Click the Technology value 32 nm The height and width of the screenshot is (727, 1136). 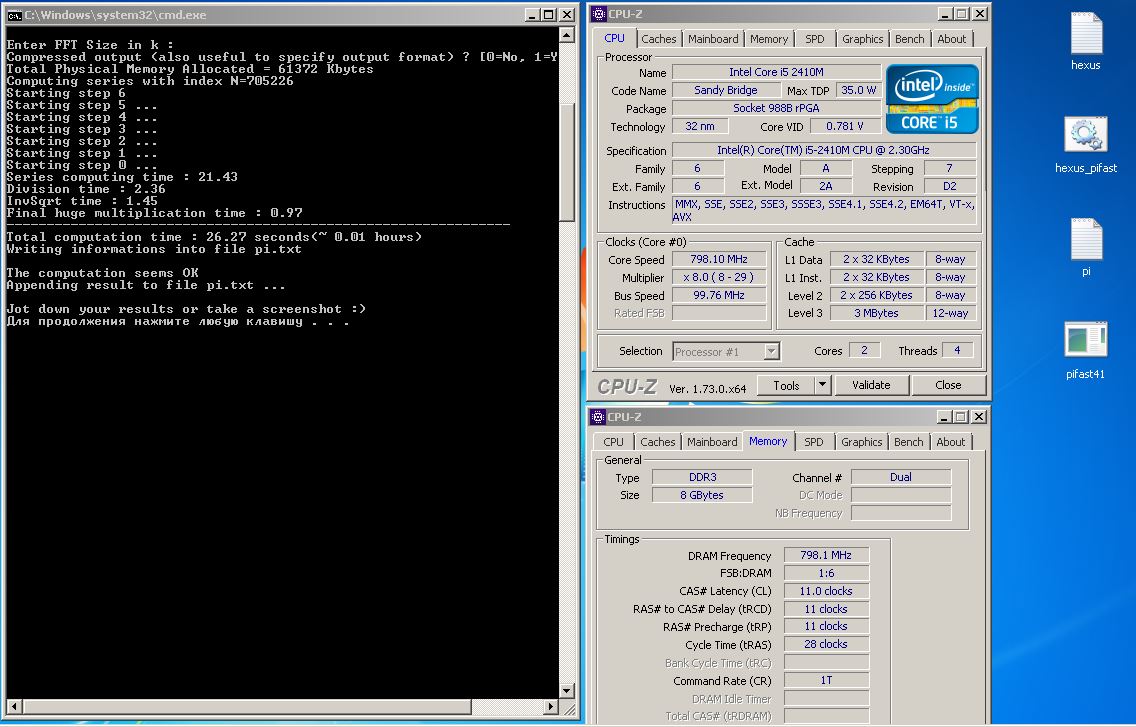pyautogui.click(x=700, y=126)
